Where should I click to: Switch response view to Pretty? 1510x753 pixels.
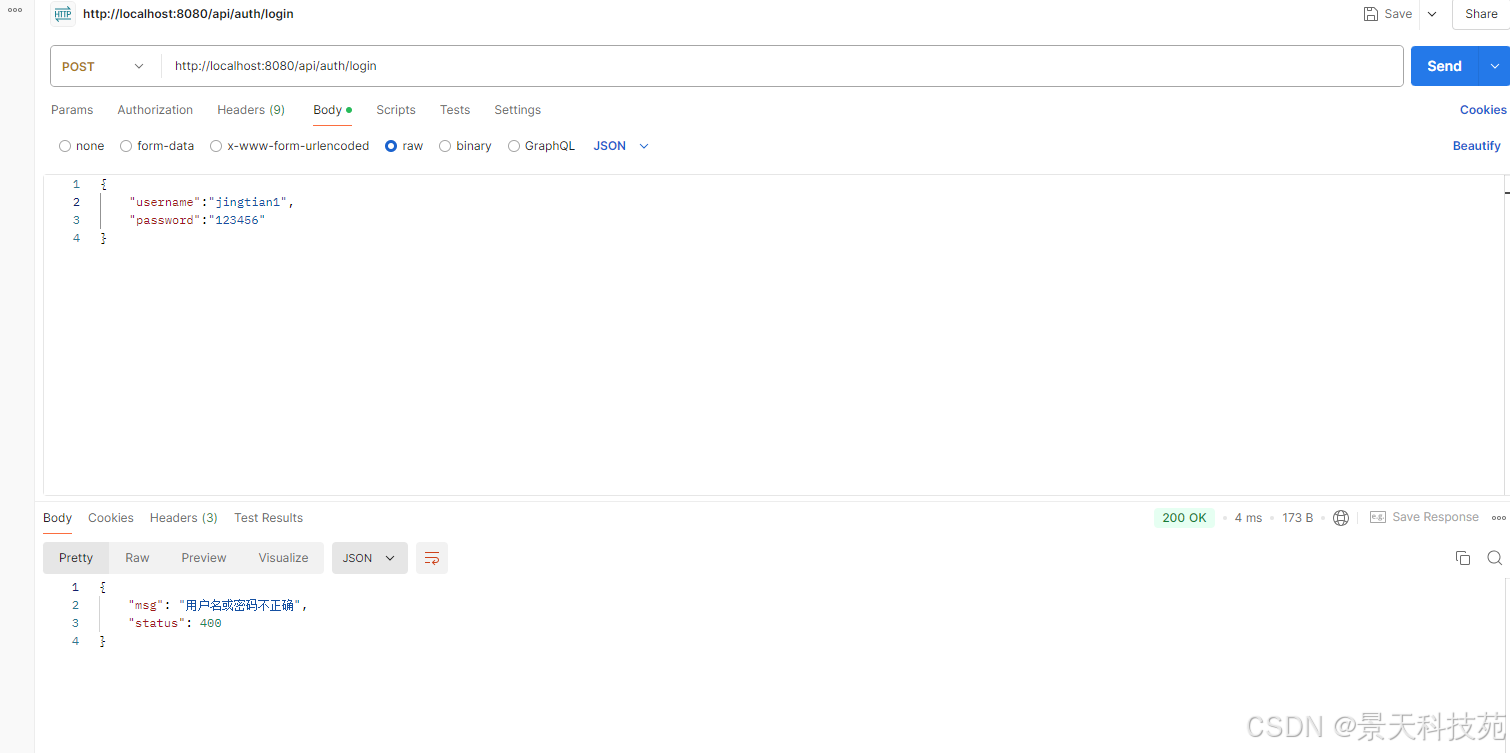click(x=76, y=558)
